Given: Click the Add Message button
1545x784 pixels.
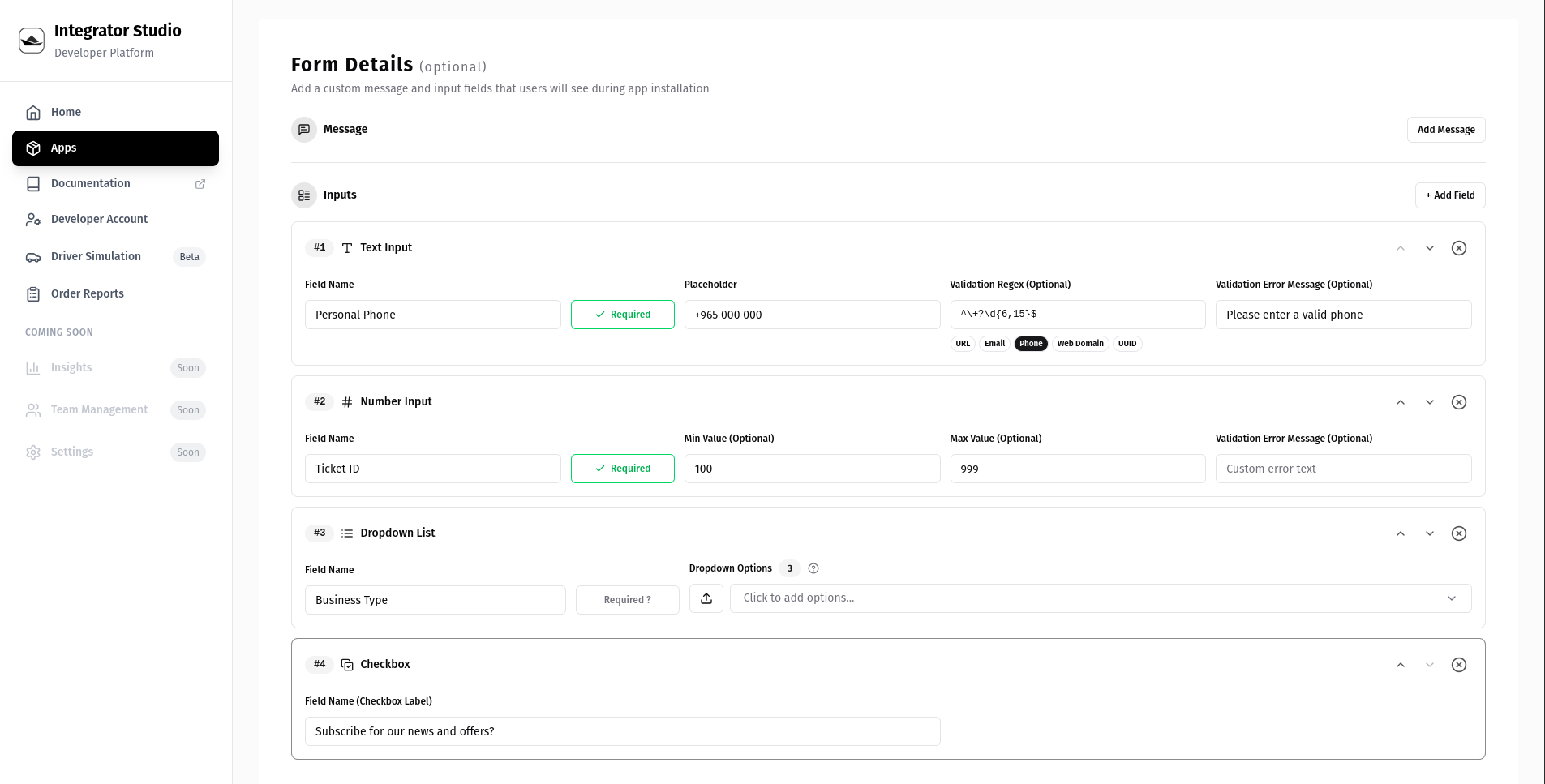Looking at the screenshot, I should tap(1445, 129).
